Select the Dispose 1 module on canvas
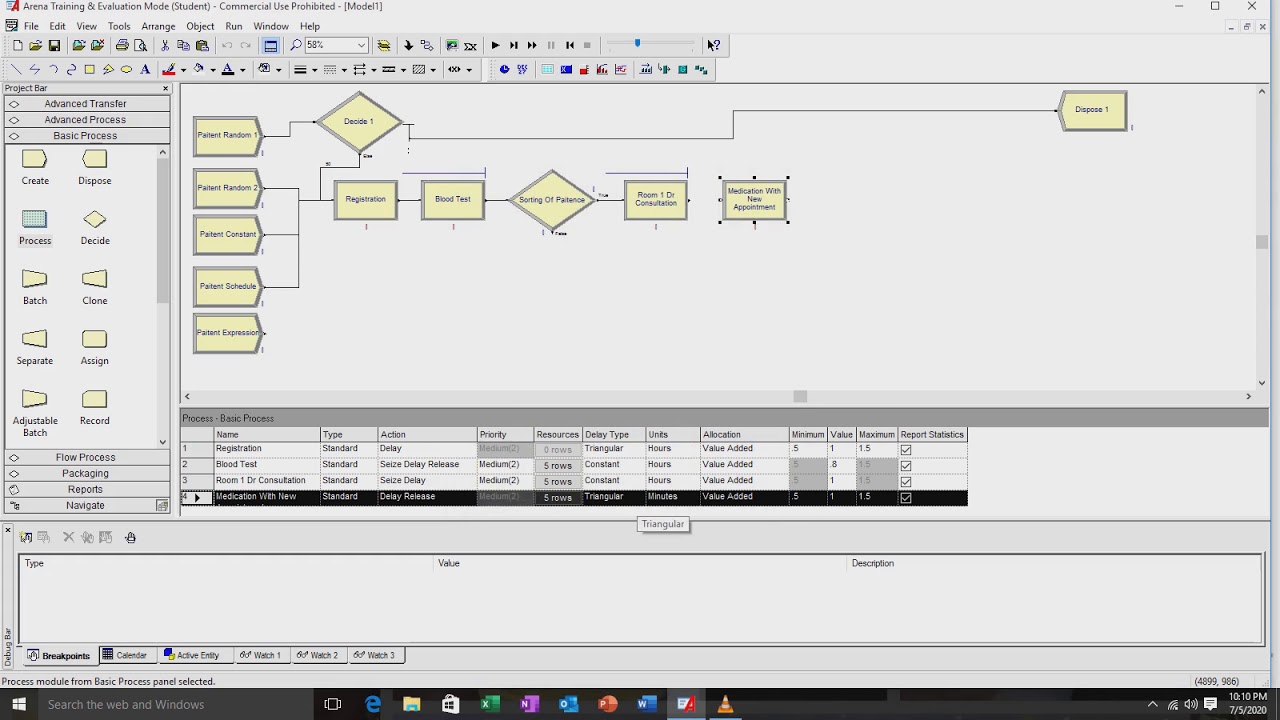This screenshot has width=1280, height=720. (1092, 110)
